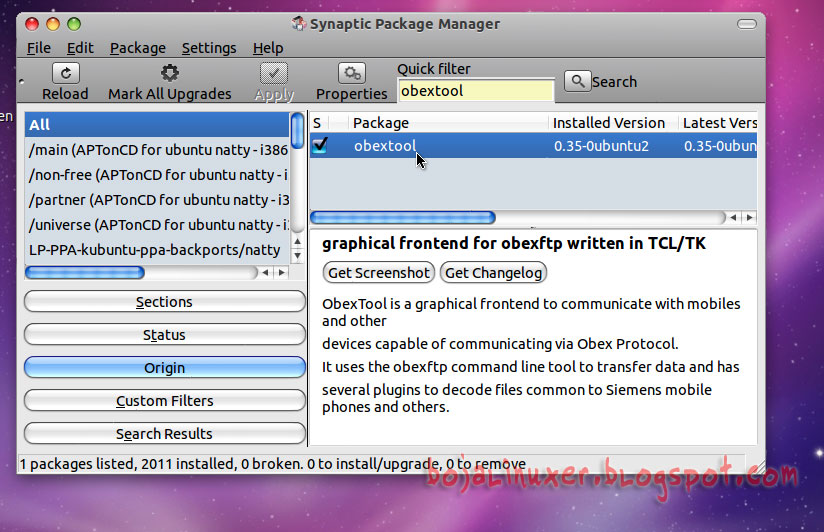Toggle the obextool status checkbox

tap(320, 145)
